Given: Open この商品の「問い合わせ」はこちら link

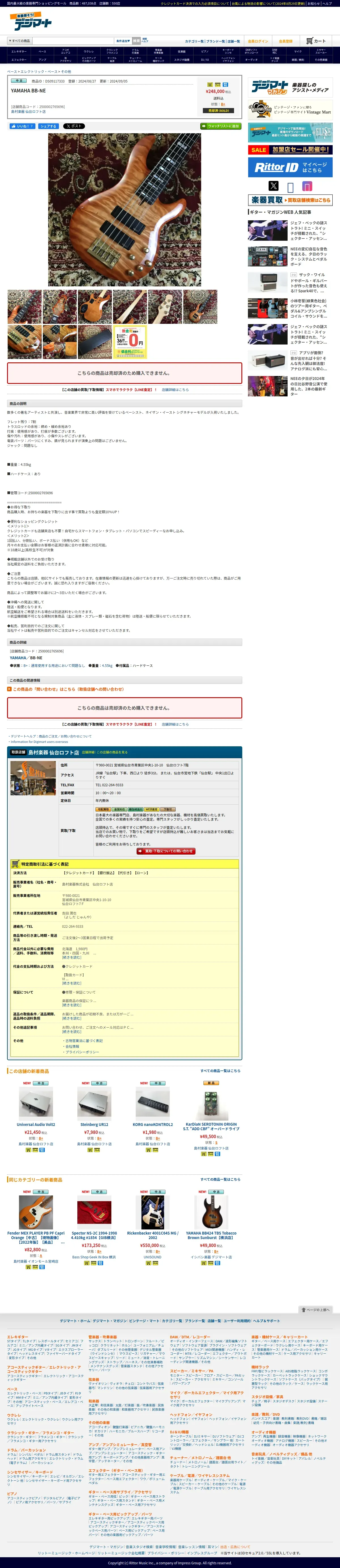Looking at the screenshot, I should [x=67, y=689].
